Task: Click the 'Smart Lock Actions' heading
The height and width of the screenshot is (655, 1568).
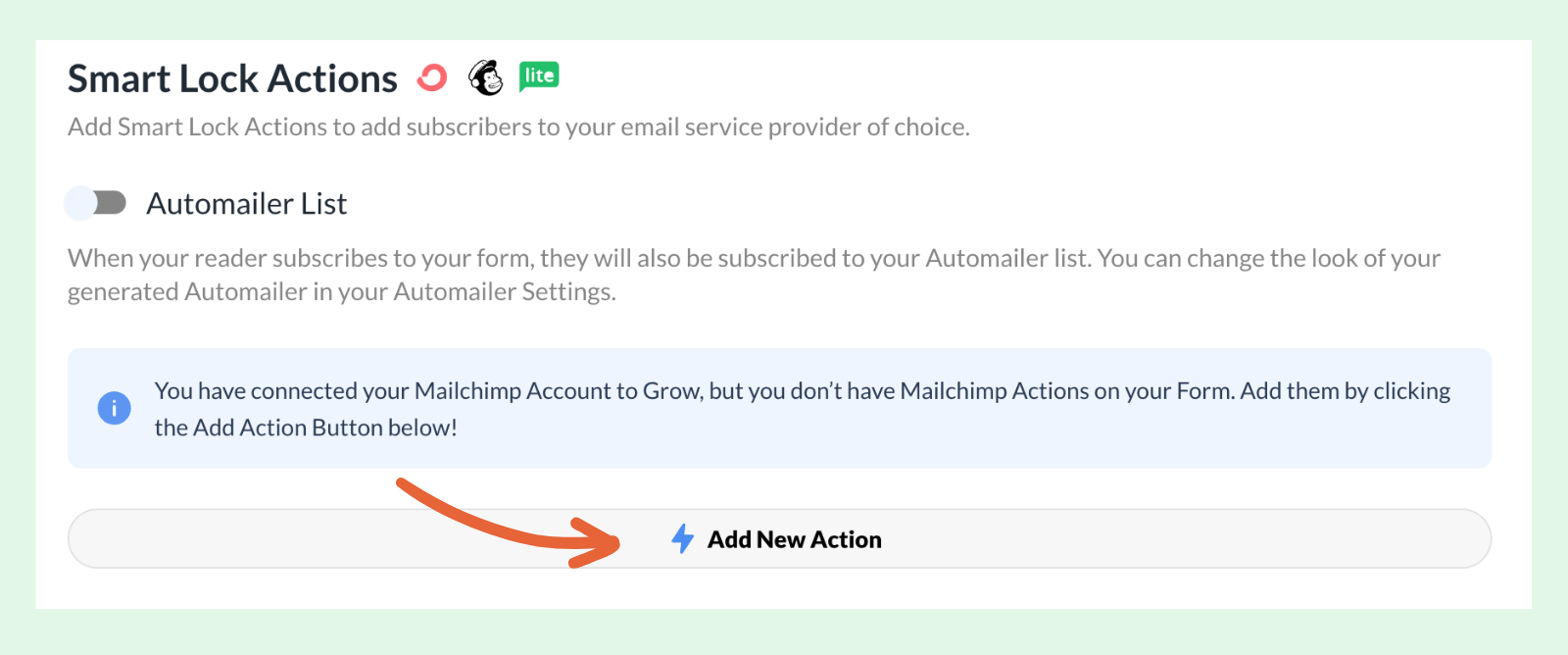Action: tap(232, 78)
